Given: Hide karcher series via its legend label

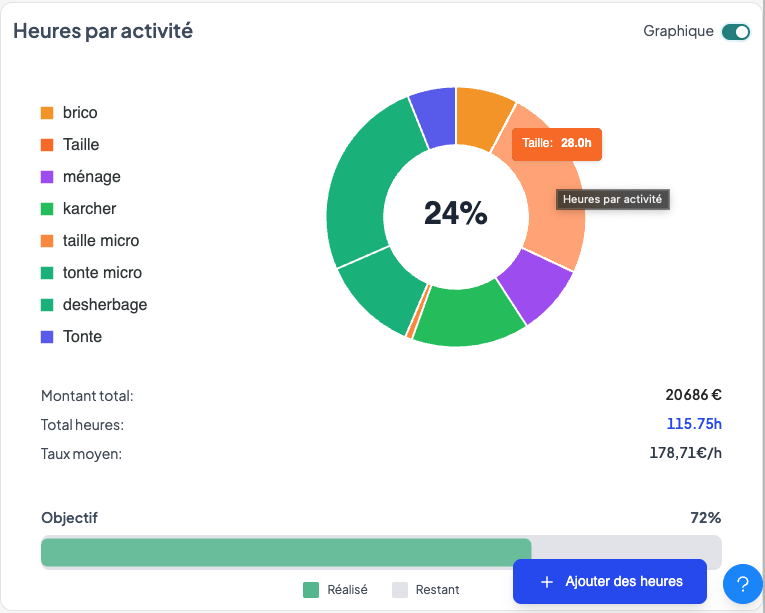Looking at the screenshot, I should pyautogui.click(x=89, y=209).
